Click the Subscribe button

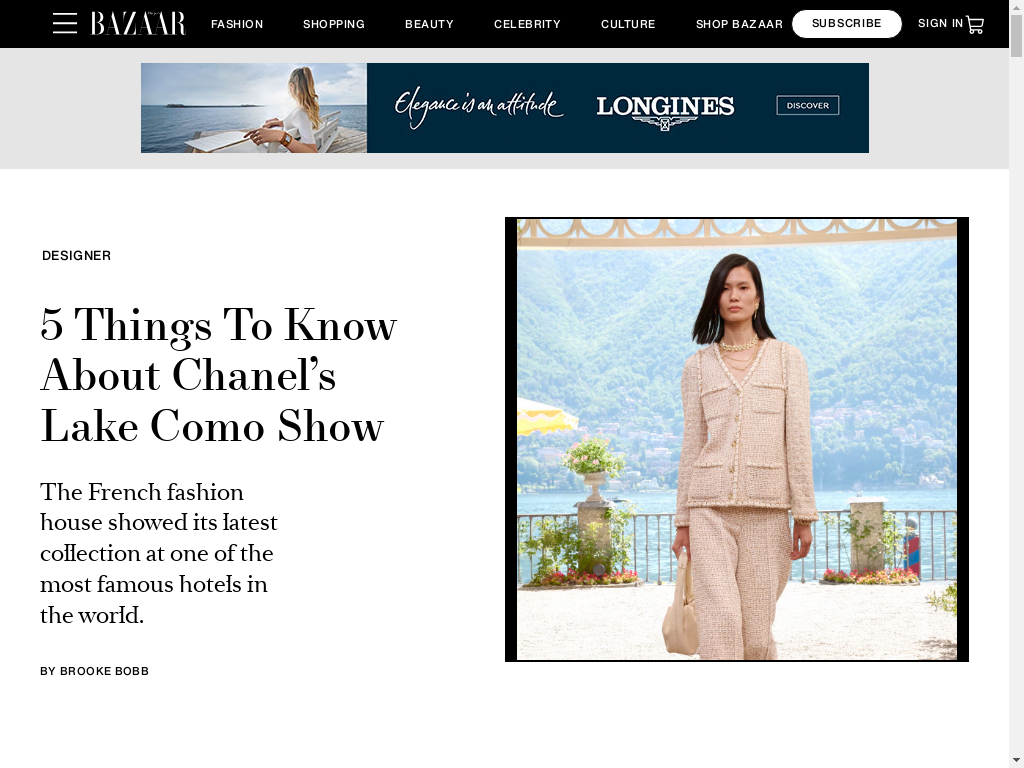[846, 24]
